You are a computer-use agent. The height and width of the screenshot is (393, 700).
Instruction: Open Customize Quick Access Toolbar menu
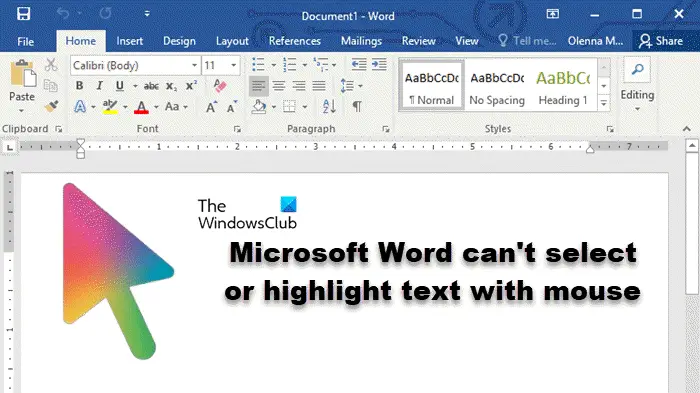147,14
